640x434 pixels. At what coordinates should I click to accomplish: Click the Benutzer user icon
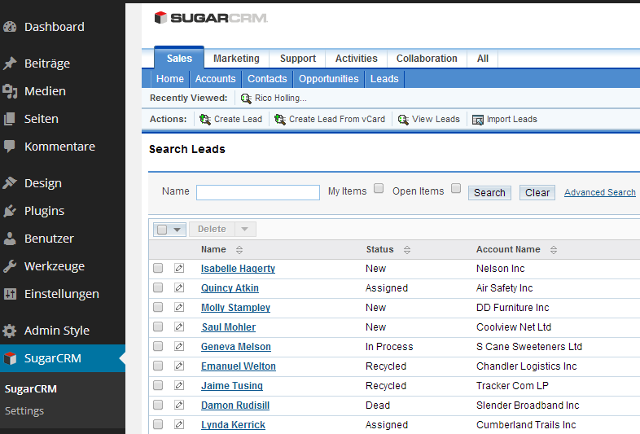10,238
